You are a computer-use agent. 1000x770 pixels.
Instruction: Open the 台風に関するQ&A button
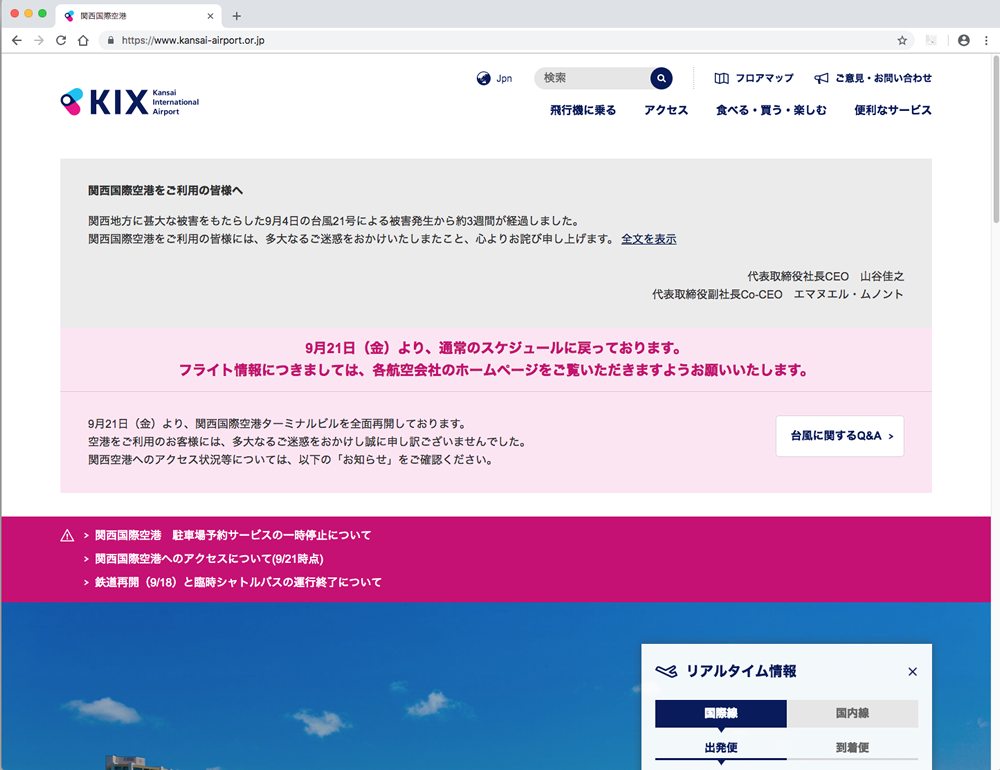click(839, 436)
